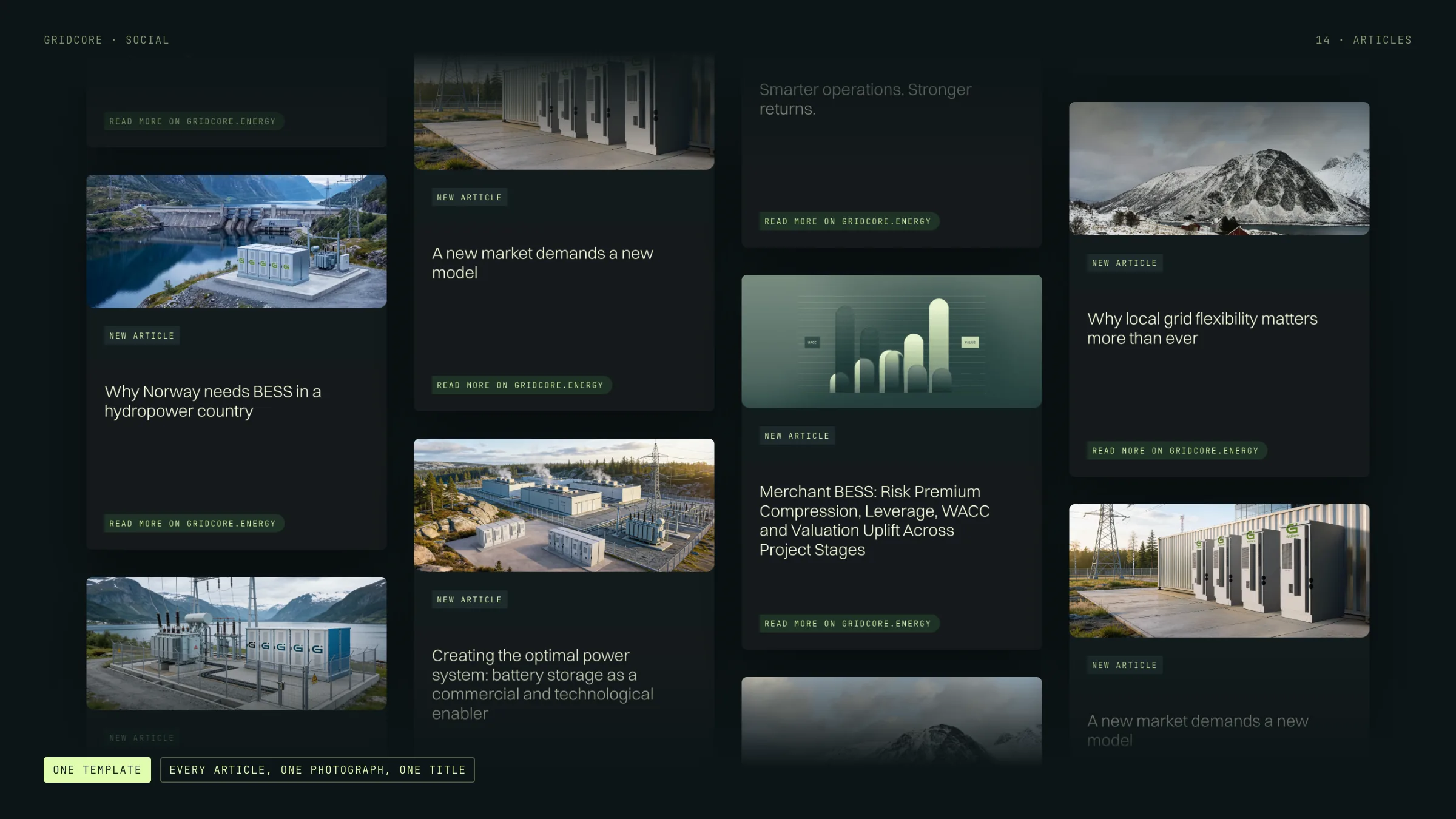Screen dimensions: 1456x819
Task: Click 'A new market demands a new model' title in second column
Action: point(542,263)
